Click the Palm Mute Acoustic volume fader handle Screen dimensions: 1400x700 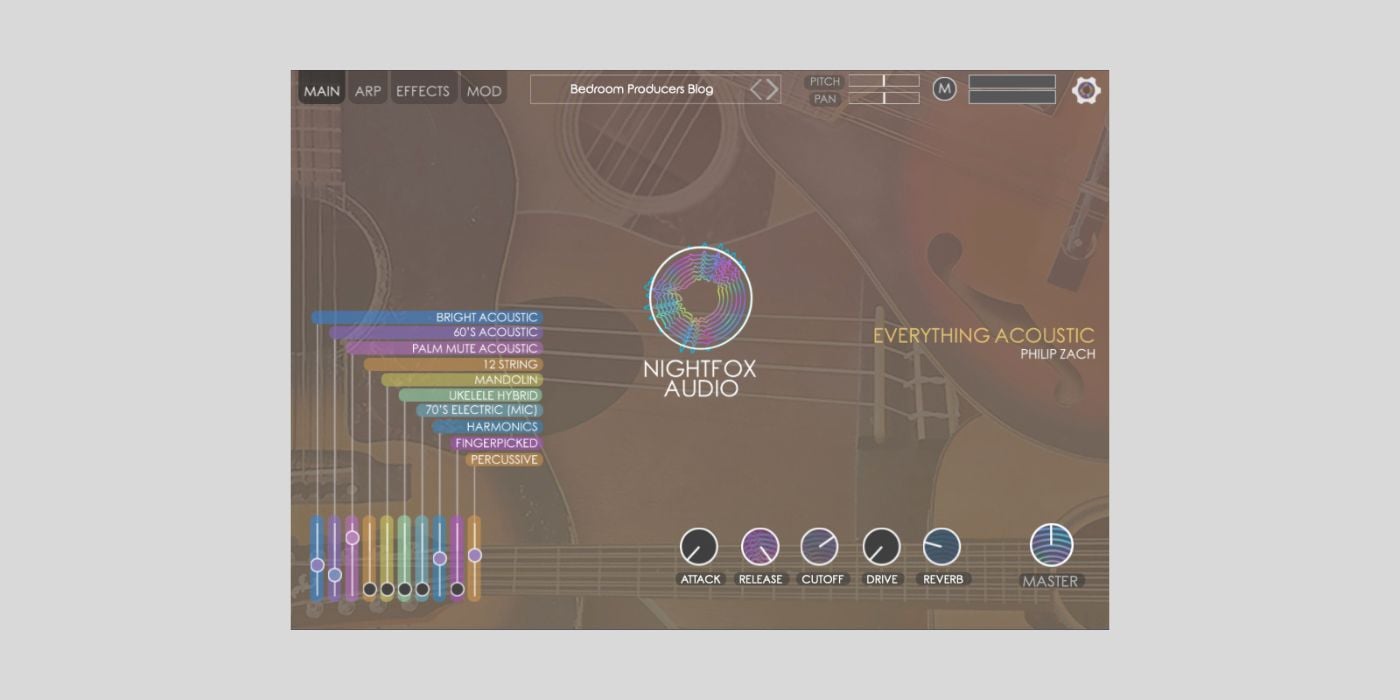click(x=352, y=537)
